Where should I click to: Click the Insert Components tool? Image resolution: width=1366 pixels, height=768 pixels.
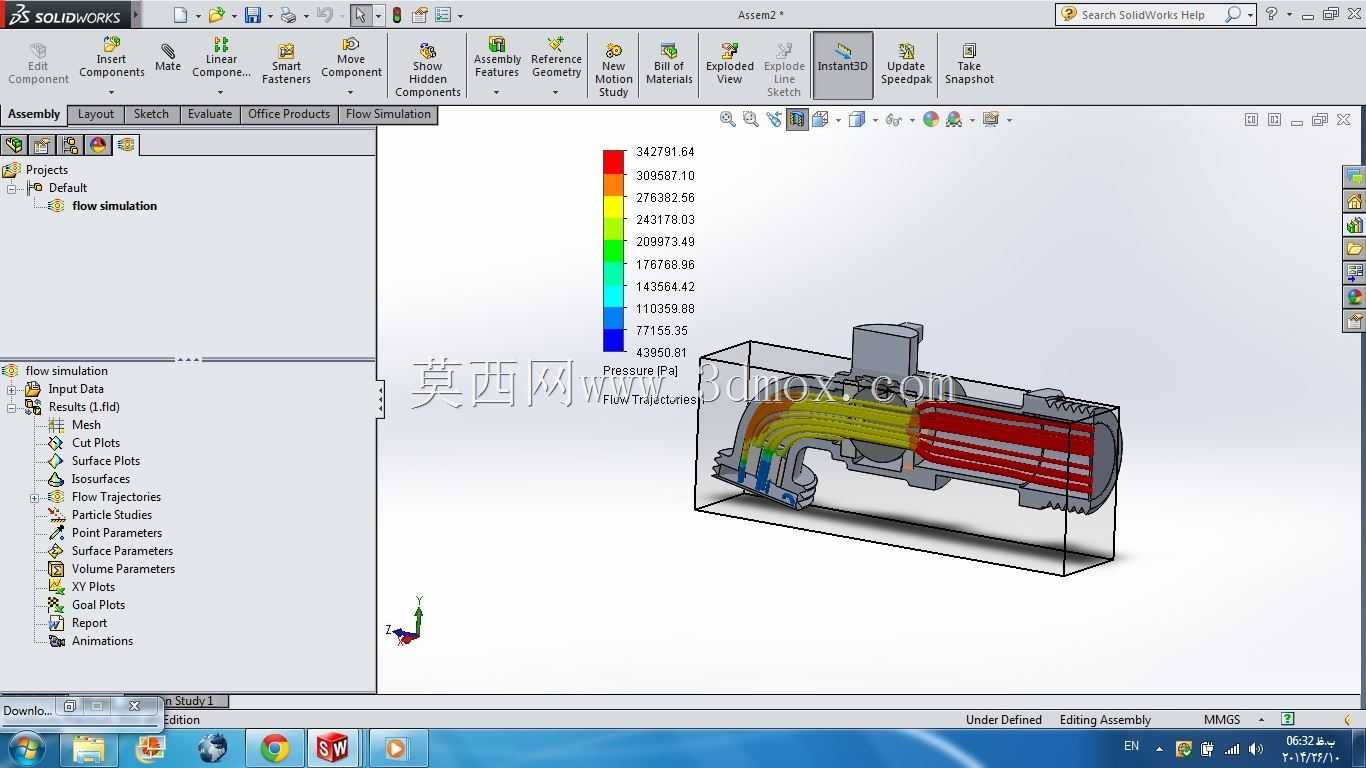coord(112,58)
